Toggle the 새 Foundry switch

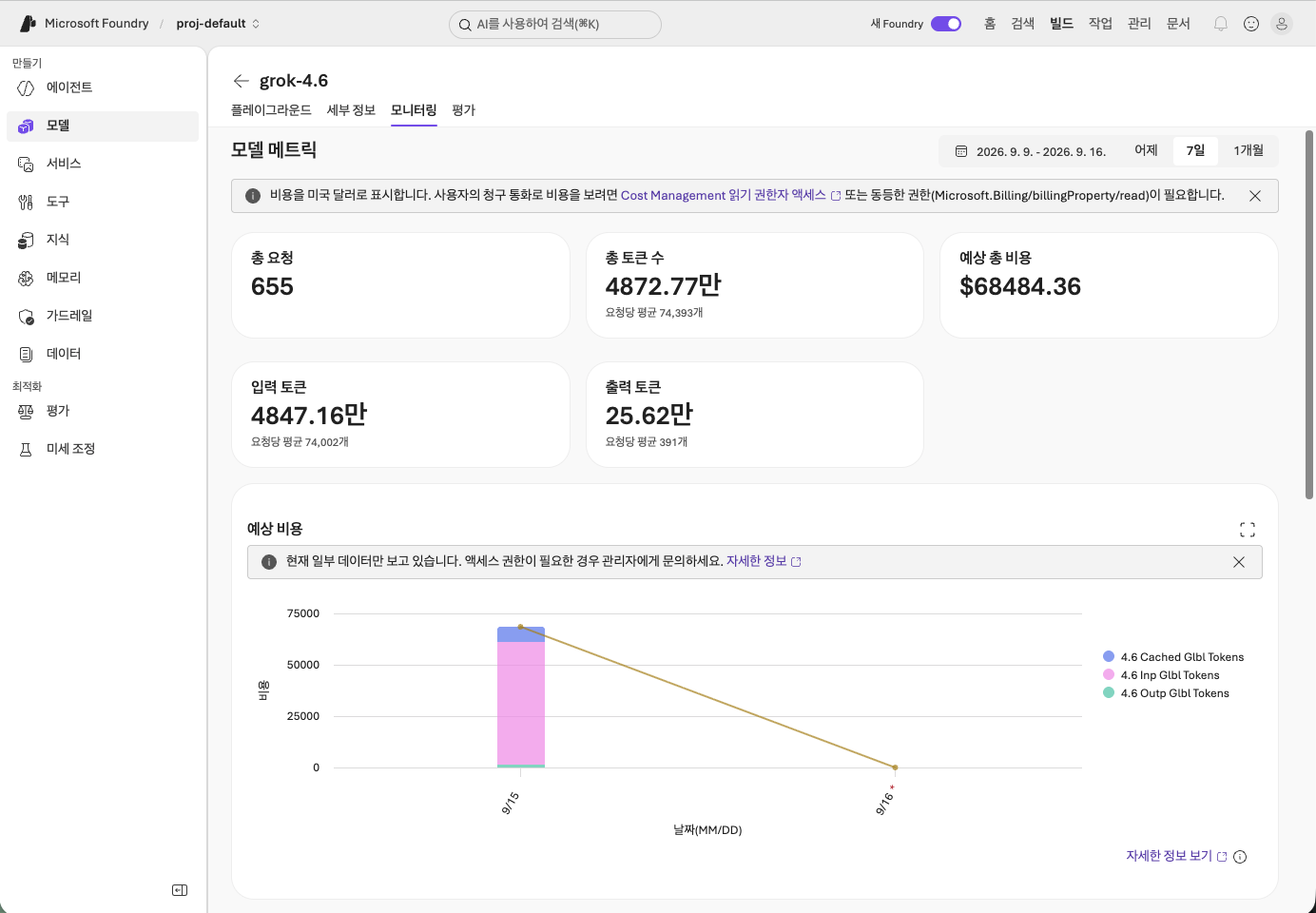[x=946, y=24]
